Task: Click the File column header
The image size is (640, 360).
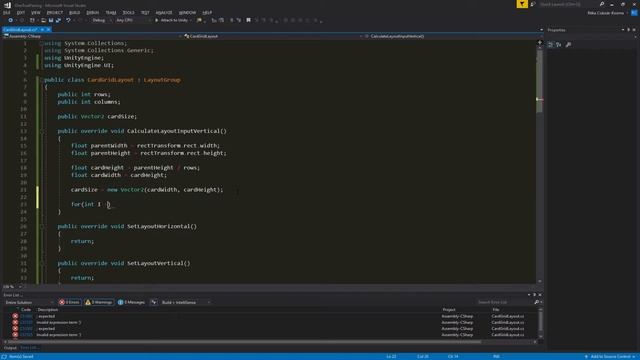Action: pyautogui.click(x=496, y=310)
